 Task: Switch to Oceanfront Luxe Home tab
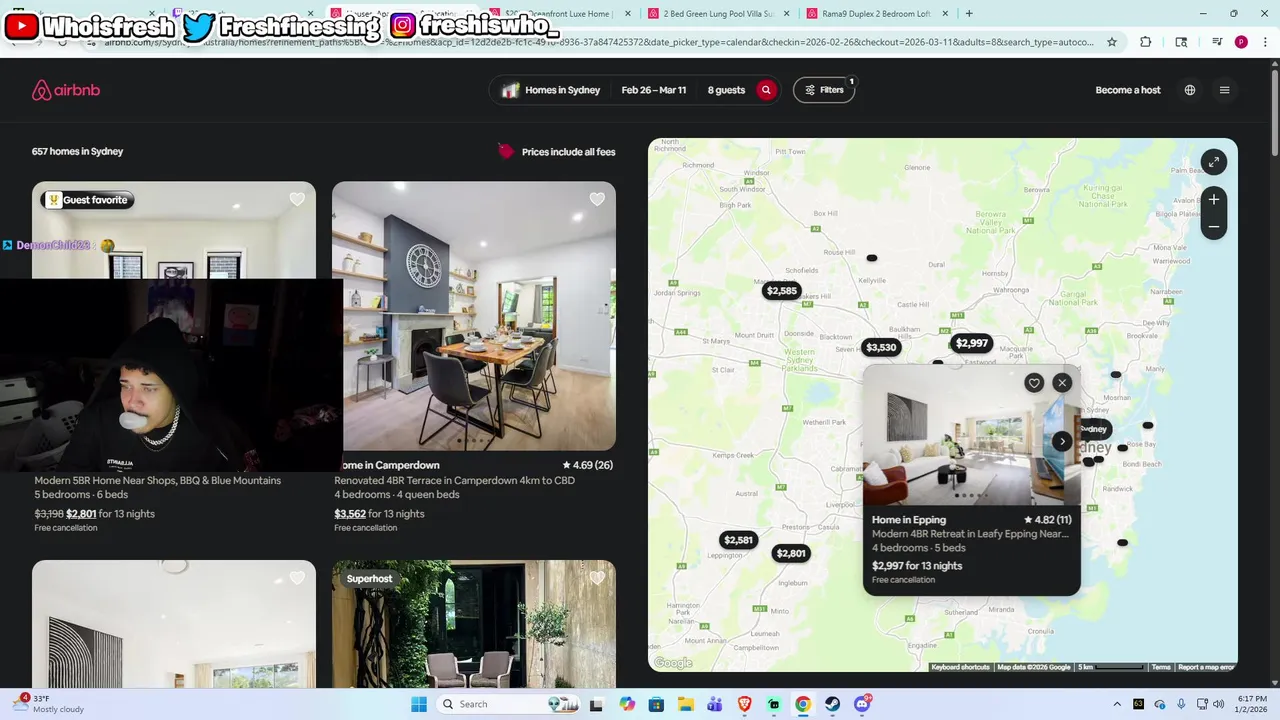[x=562, y=14]
